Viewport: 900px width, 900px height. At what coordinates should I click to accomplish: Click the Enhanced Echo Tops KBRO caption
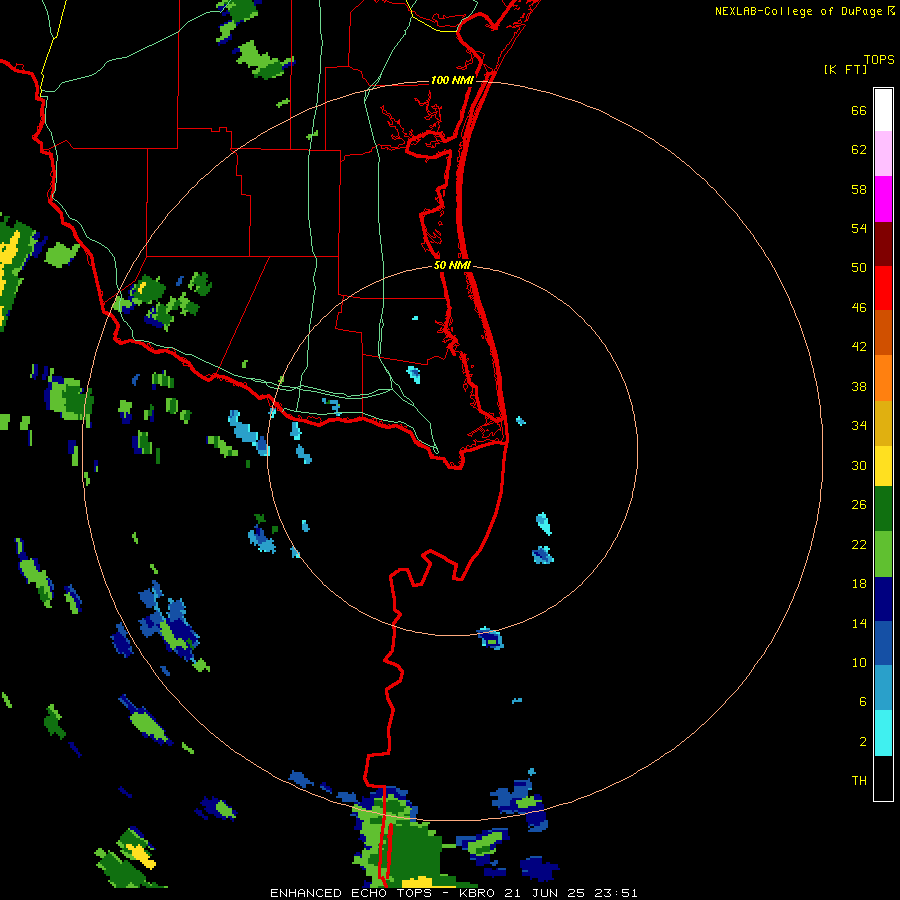coord(453,893)
